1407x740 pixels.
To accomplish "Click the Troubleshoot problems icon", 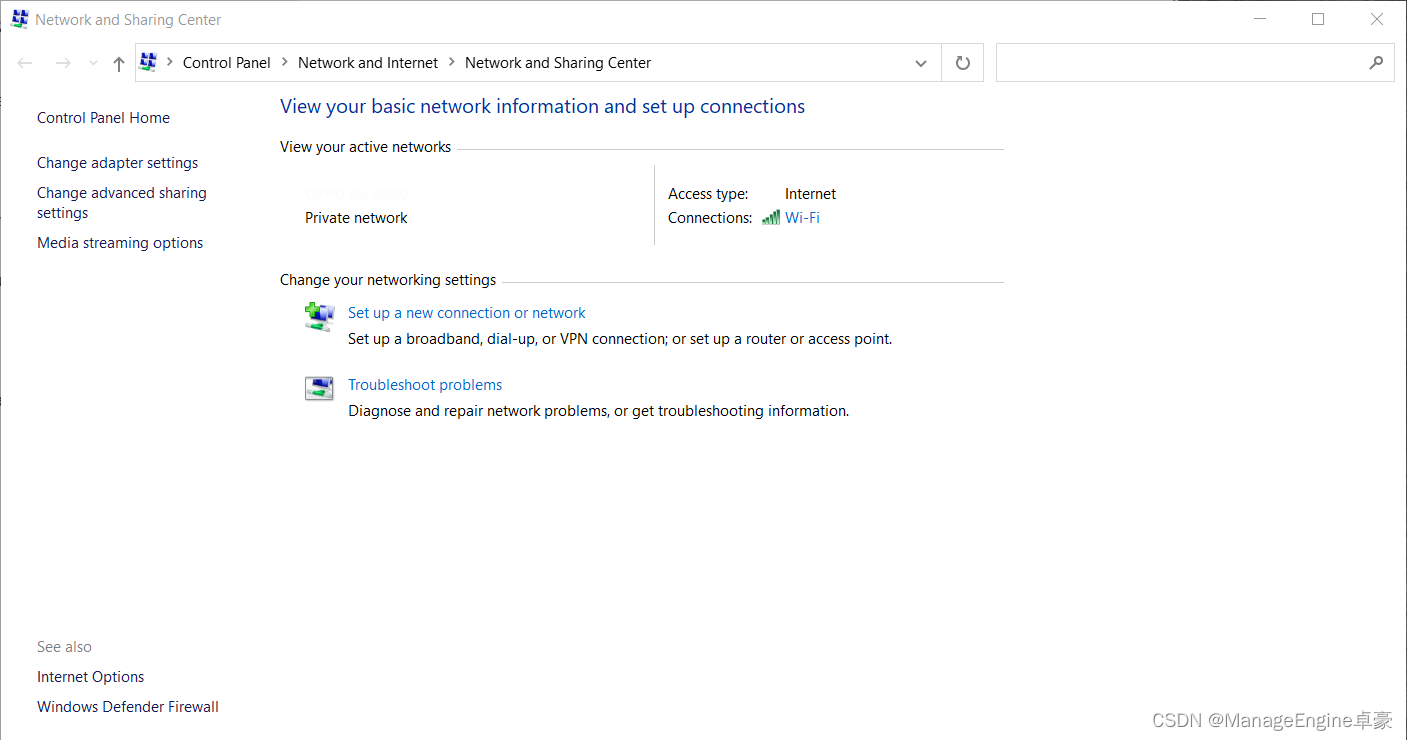I will 319,389.
